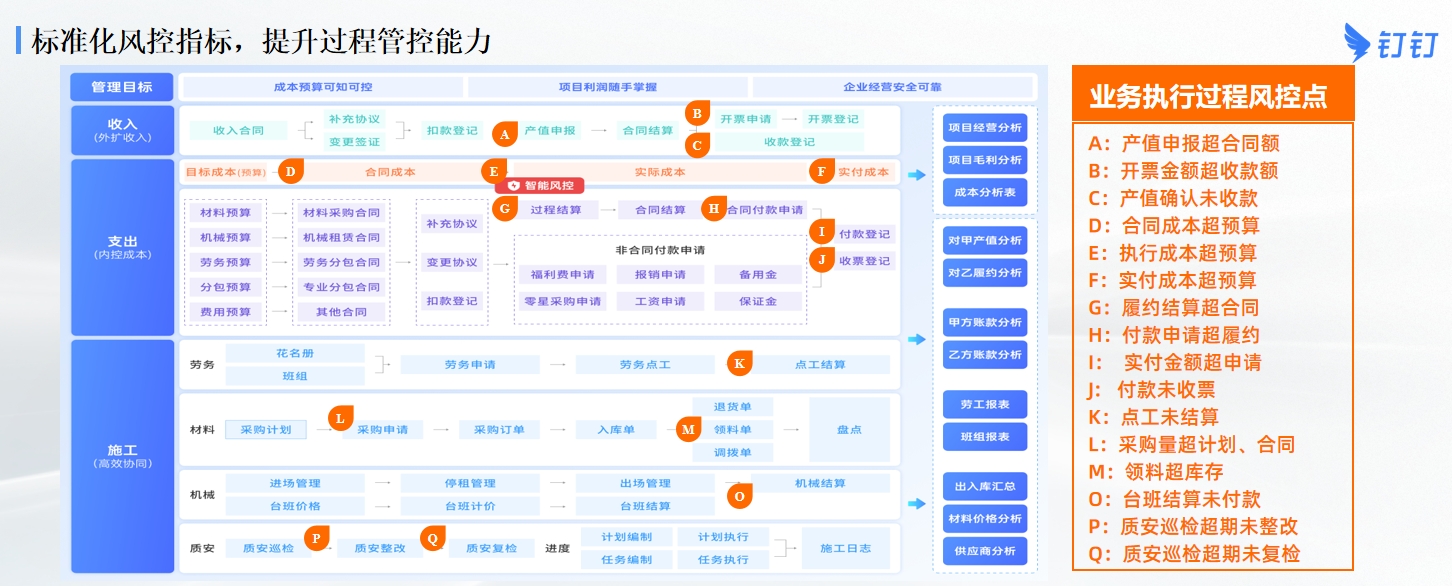Click risk marker J beside 收票登记
The width and height of the screenshot is (1452, 586).
click(821, 260)
